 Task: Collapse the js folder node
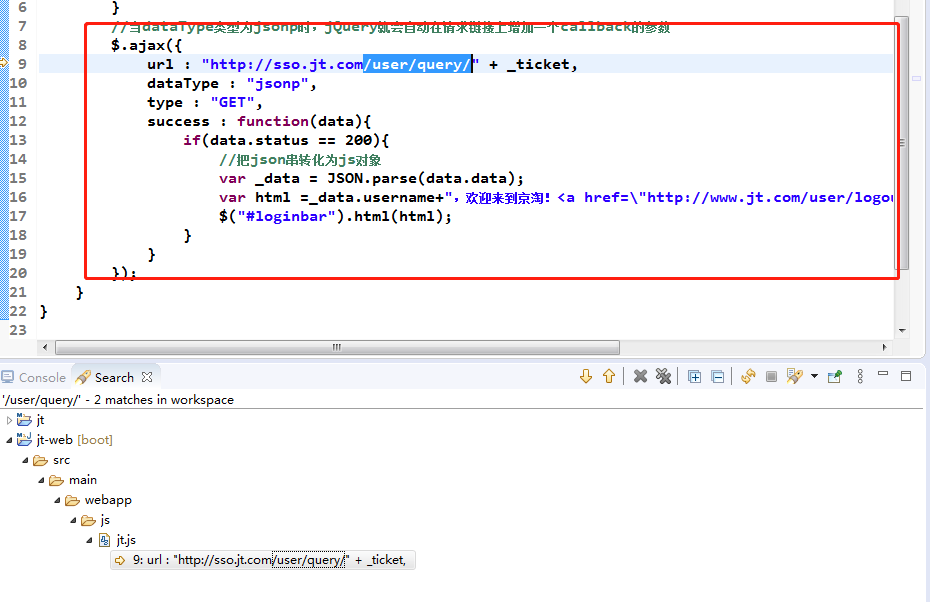pyautogui.click(x=73, y=521)
